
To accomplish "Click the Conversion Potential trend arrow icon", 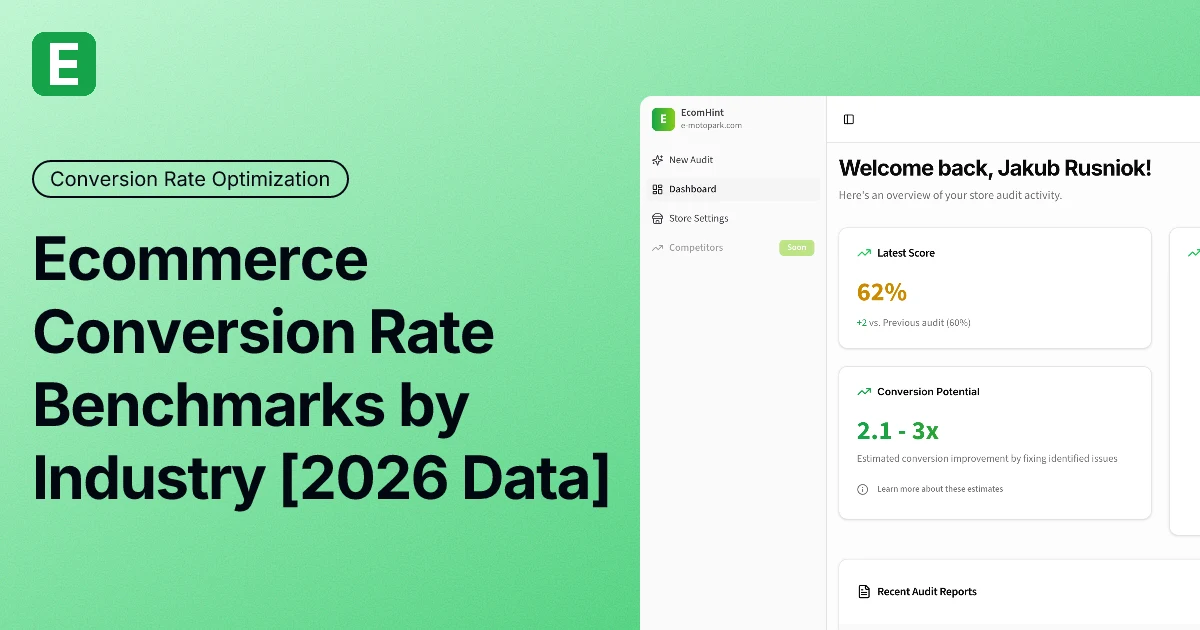I will (x=864, y=392).
